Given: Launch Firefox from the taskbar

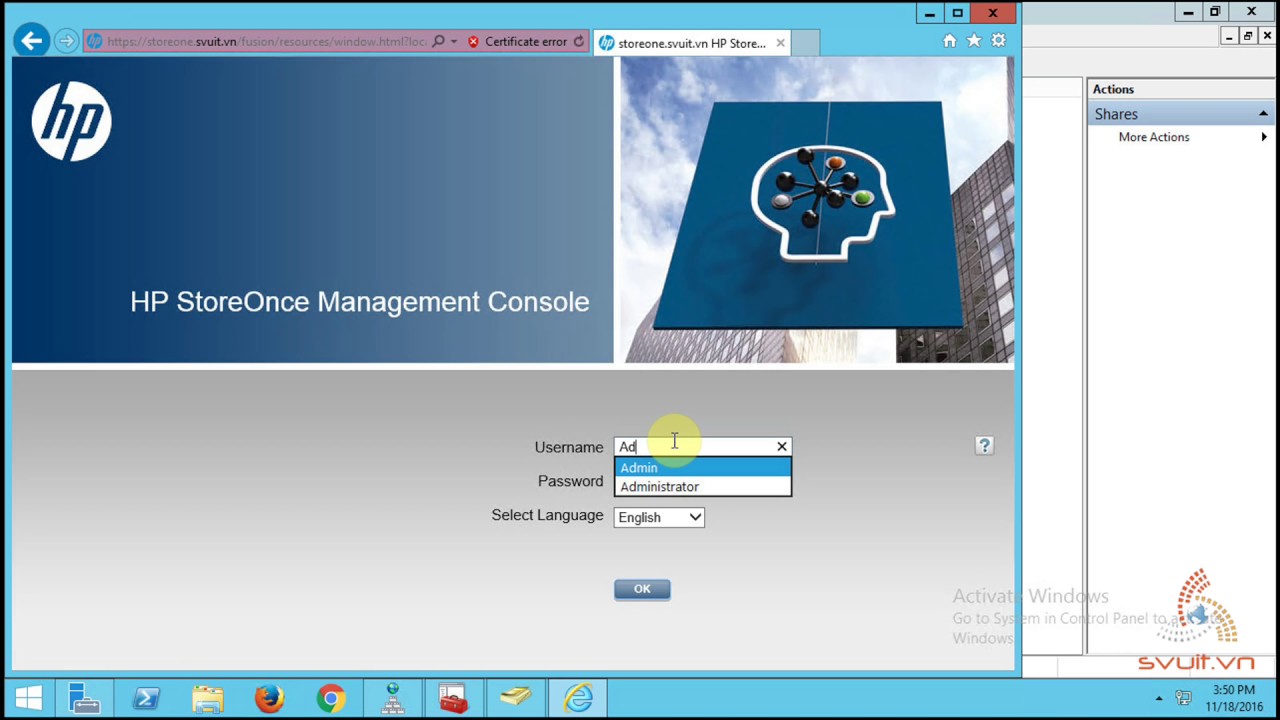Looking at the screenshot, I should click(269, 697).
